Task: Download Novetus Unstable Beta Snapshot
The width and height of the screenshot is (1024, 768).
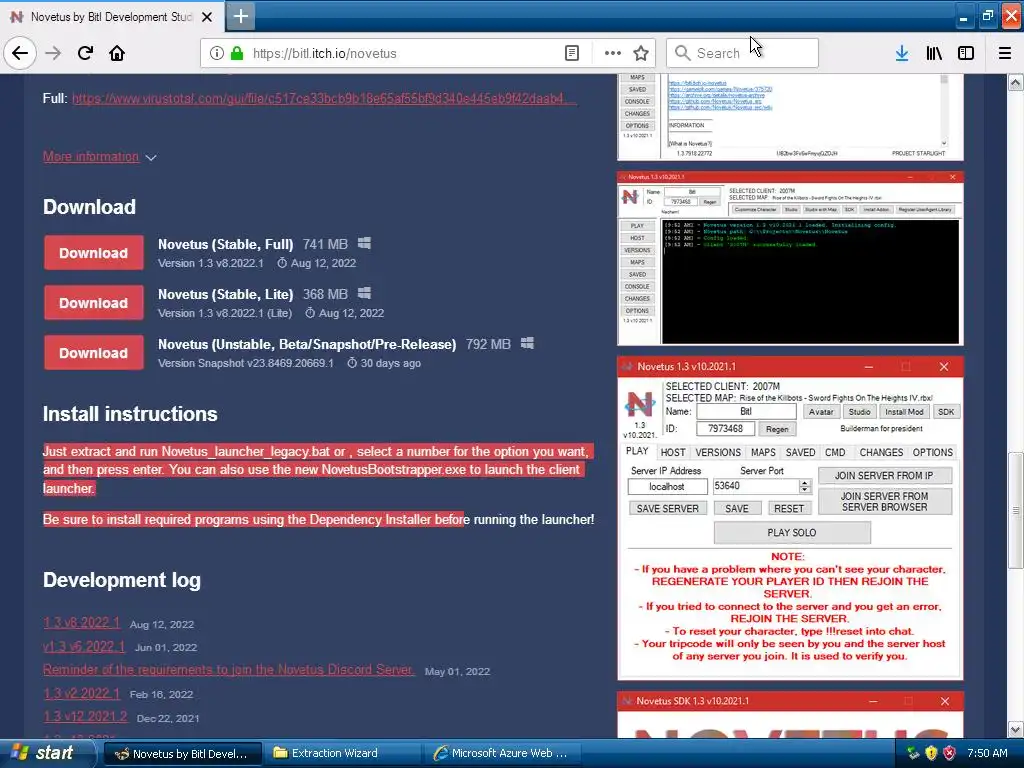Action: point(93,353)
